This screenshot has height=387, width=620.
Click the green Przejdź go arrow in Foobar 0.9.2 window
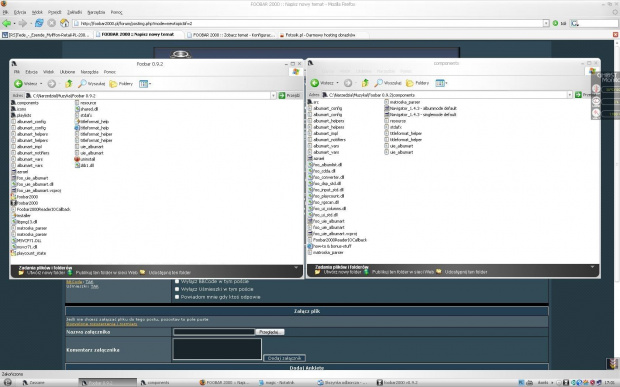pyautogui.click(x=282, y=95)
